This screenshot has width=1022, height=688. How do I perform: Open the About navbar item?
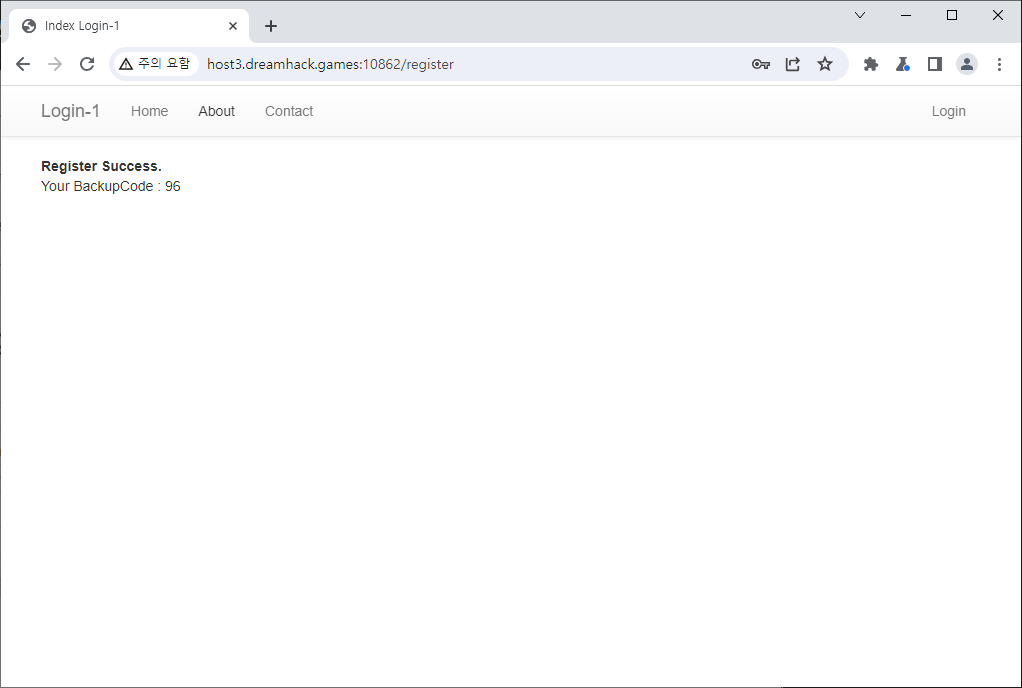point(216,111)
